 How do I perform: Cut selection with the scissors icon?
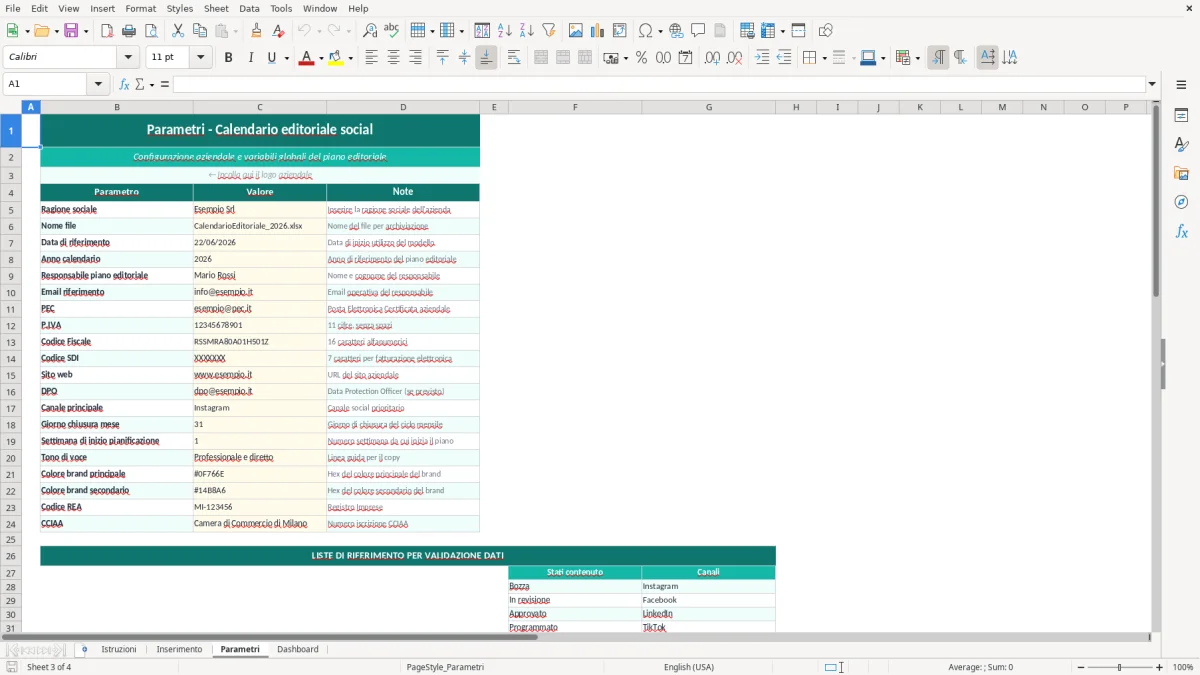(178, 31)
